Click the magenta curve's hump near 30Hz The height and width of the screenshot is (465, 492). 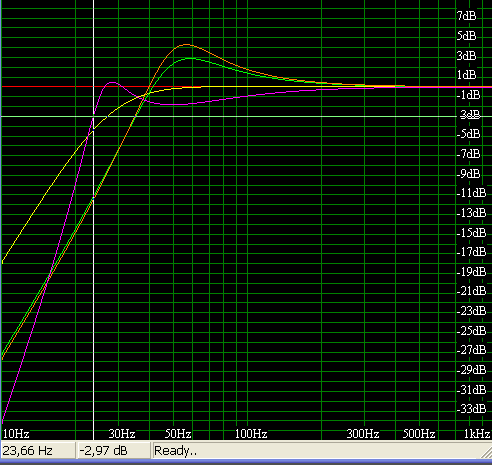(x=112, y=82)
